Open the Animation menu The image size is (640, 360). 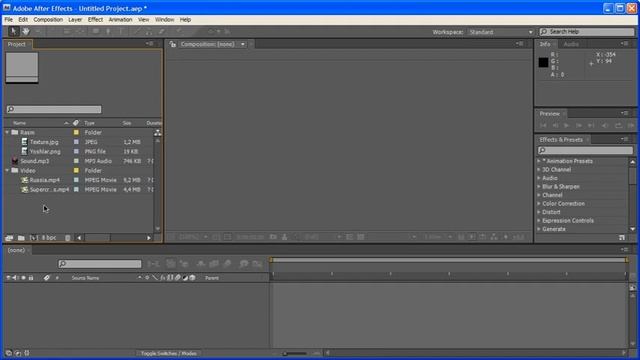click(x=120, y=20)
